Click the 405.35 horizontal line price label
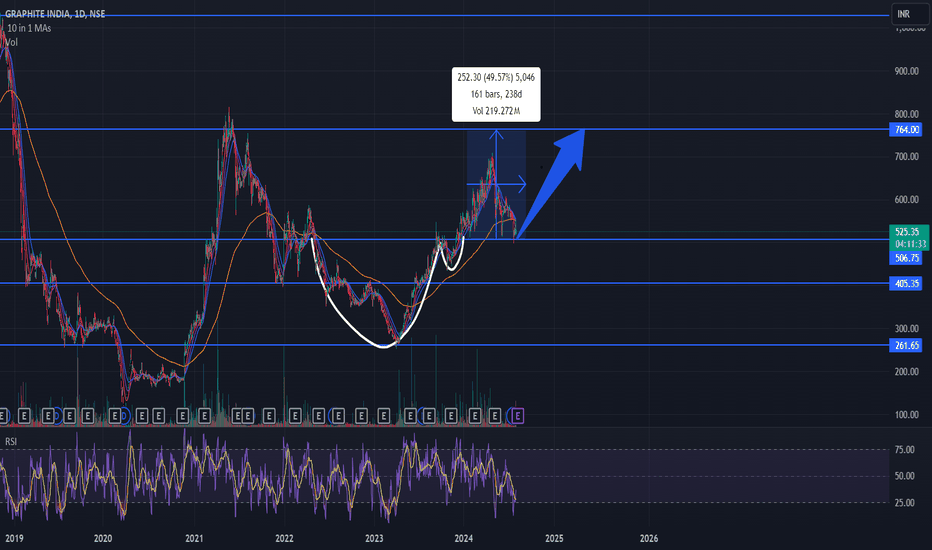 (x=906, y=284)
